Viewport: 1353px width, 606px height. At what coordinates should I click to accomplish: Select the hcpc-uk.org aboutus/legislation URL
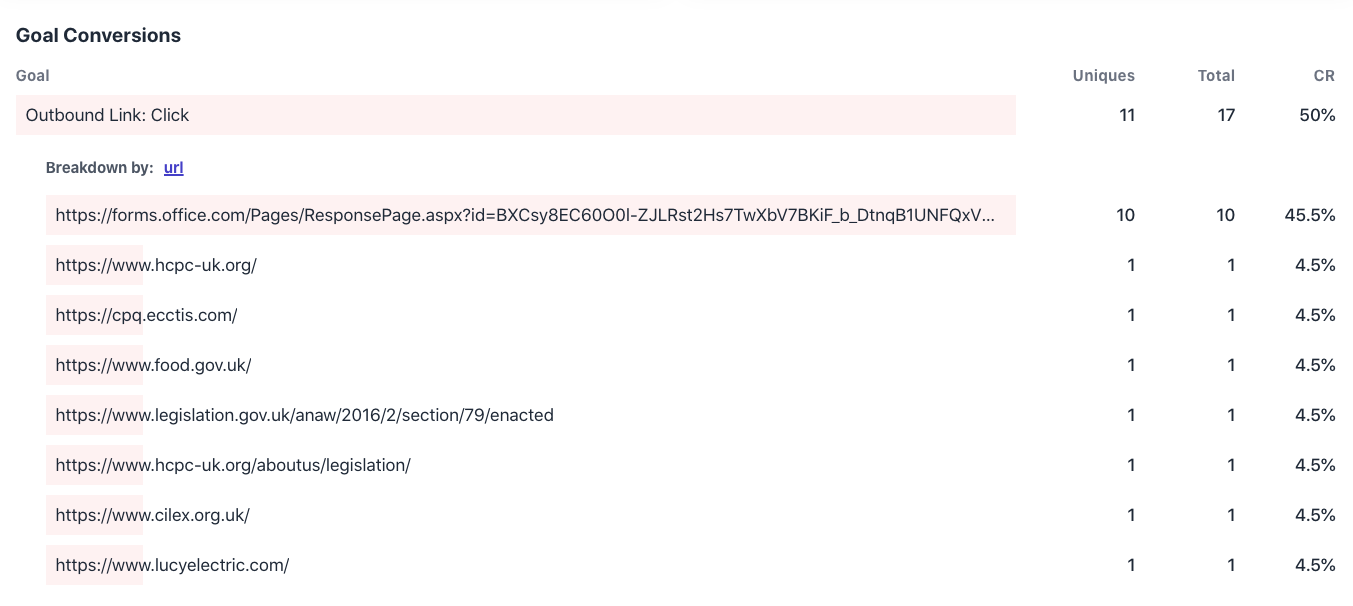point(233,465)
